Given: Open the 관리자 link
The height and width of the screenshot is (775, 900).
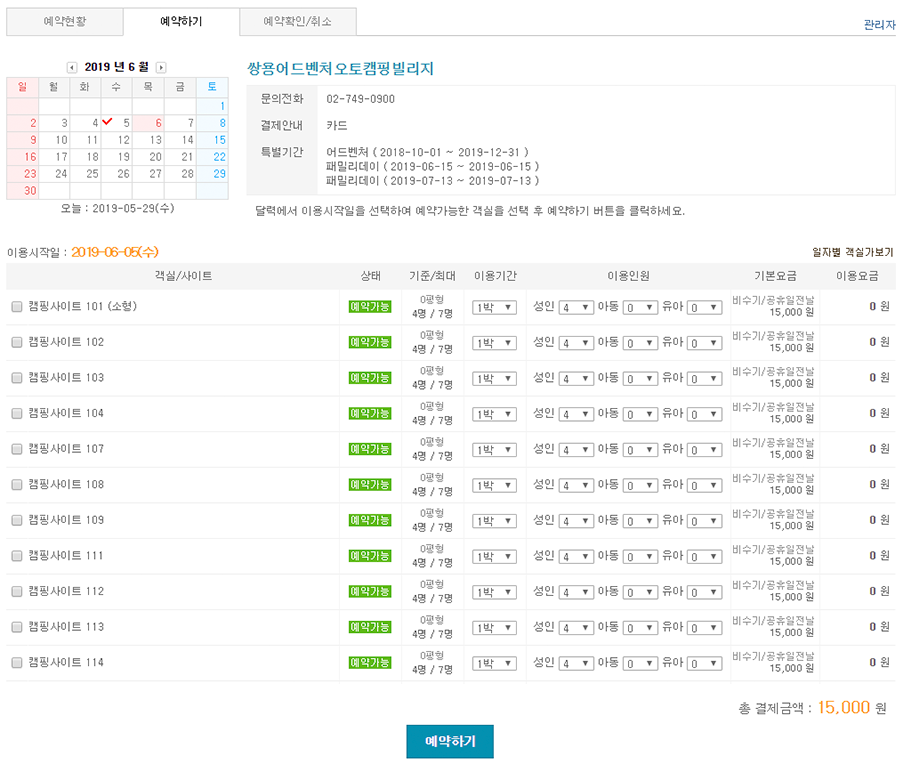Looking at the screenshot, I should tap(879, 25).
